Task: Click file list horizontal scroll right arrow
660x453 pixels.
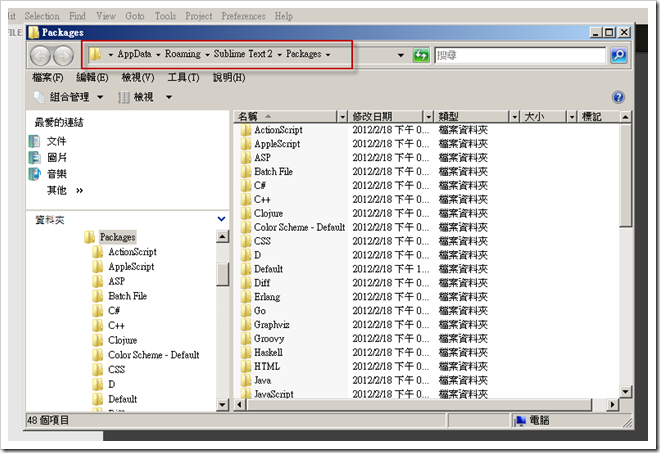Action: [x=612, y=405]
